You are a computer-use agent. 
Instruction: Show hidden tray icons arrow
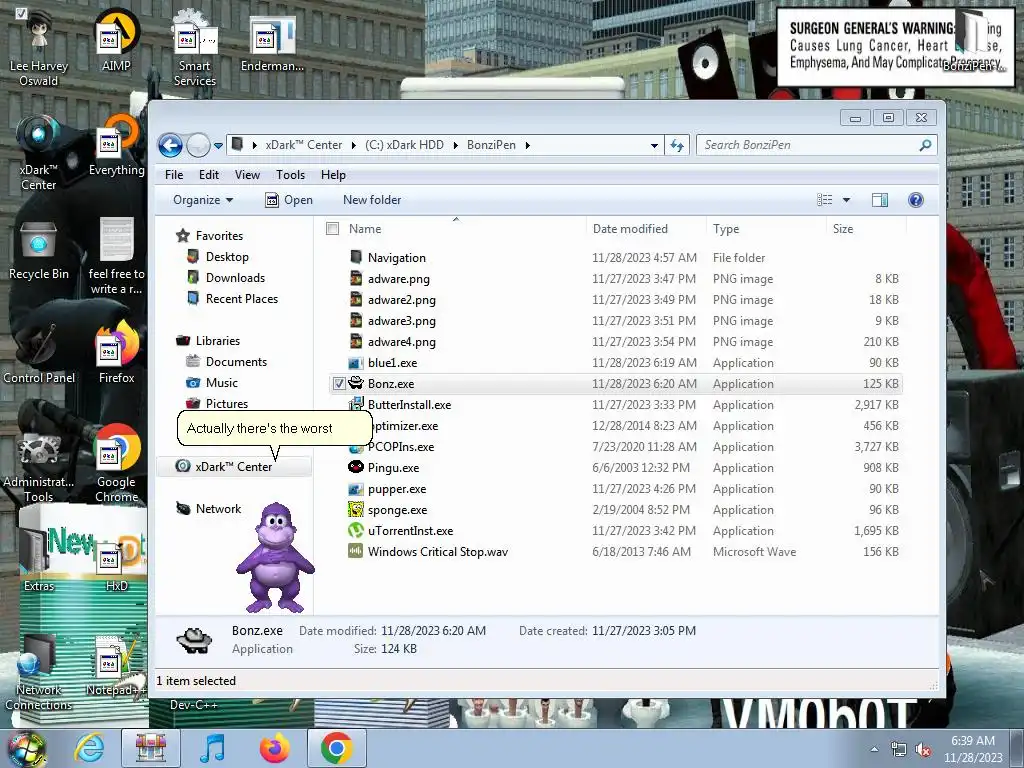pyautogui.click(x=874, y=749)
